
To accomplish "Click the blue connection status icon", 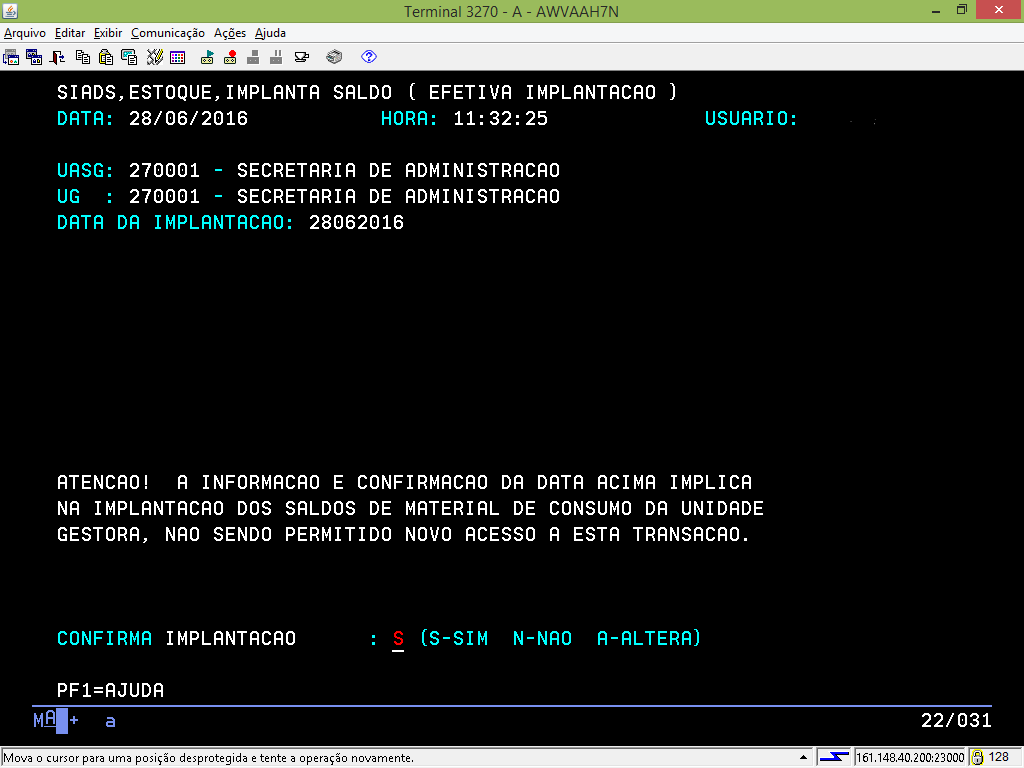I will pos(834,757).
